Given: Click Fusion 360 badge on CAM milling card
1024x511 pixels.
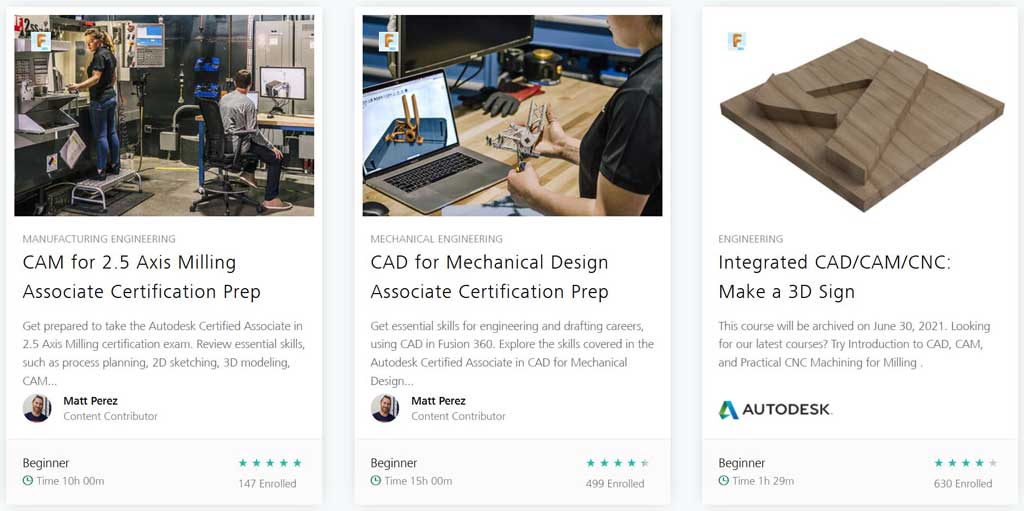Looking at the screenshot, I should tap(41, 41).
